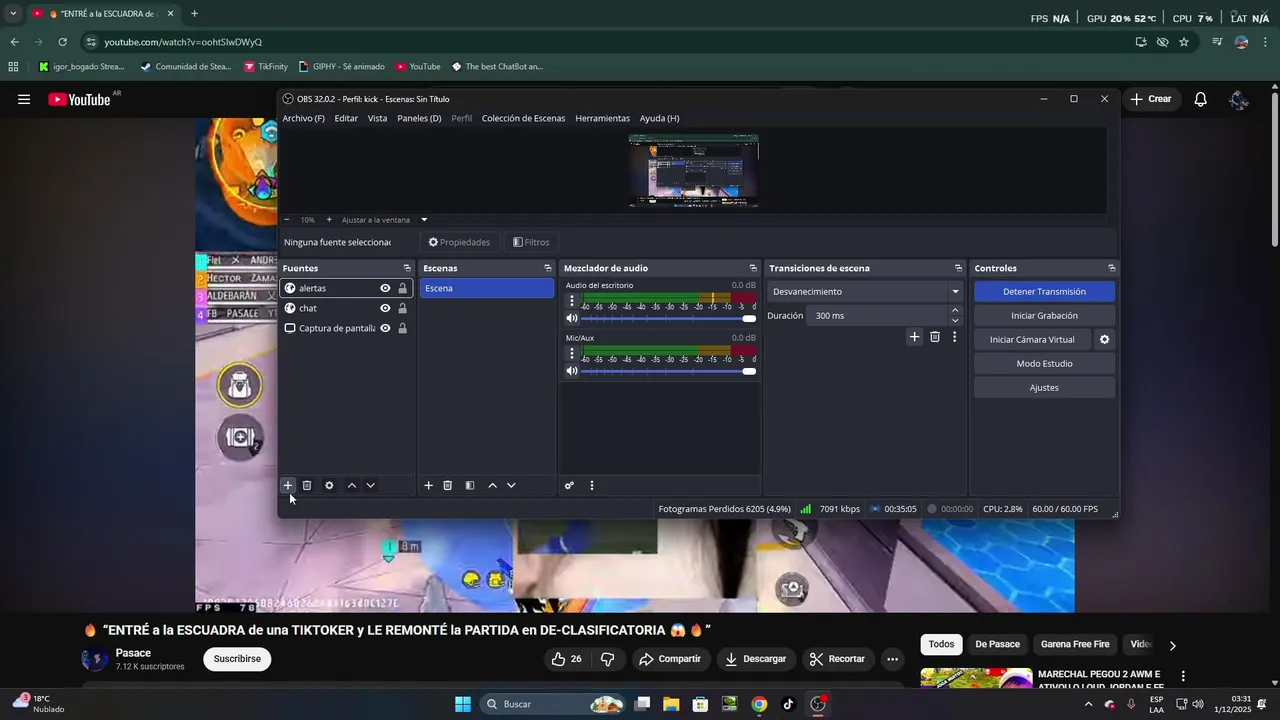This screenshot has height=720, width=1280.
Task: Add a new scene in Escenas panel
Action: [428, 485]
